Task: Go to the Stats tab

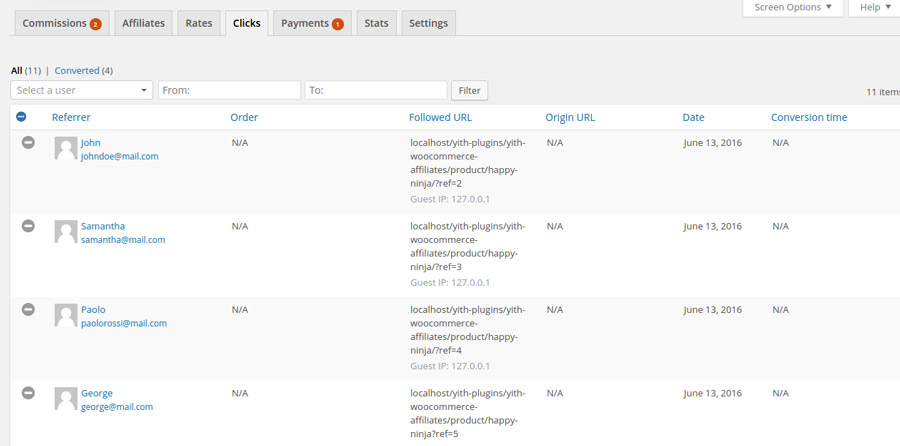Action: (376, 23)
